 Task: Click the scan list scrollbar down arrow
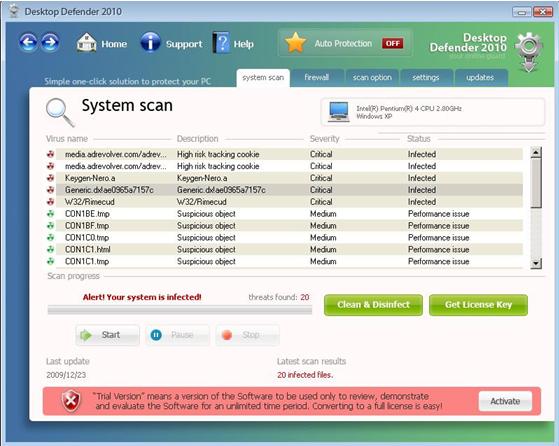[536, 264]
